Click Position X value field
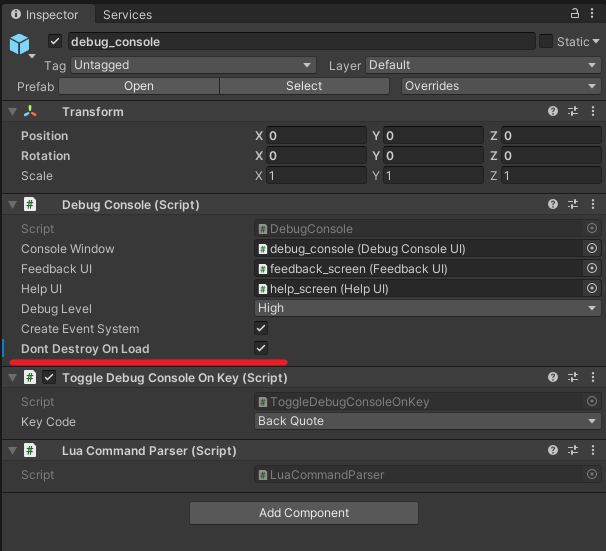Viewport: 606px width, 551px height. (316, 136)
